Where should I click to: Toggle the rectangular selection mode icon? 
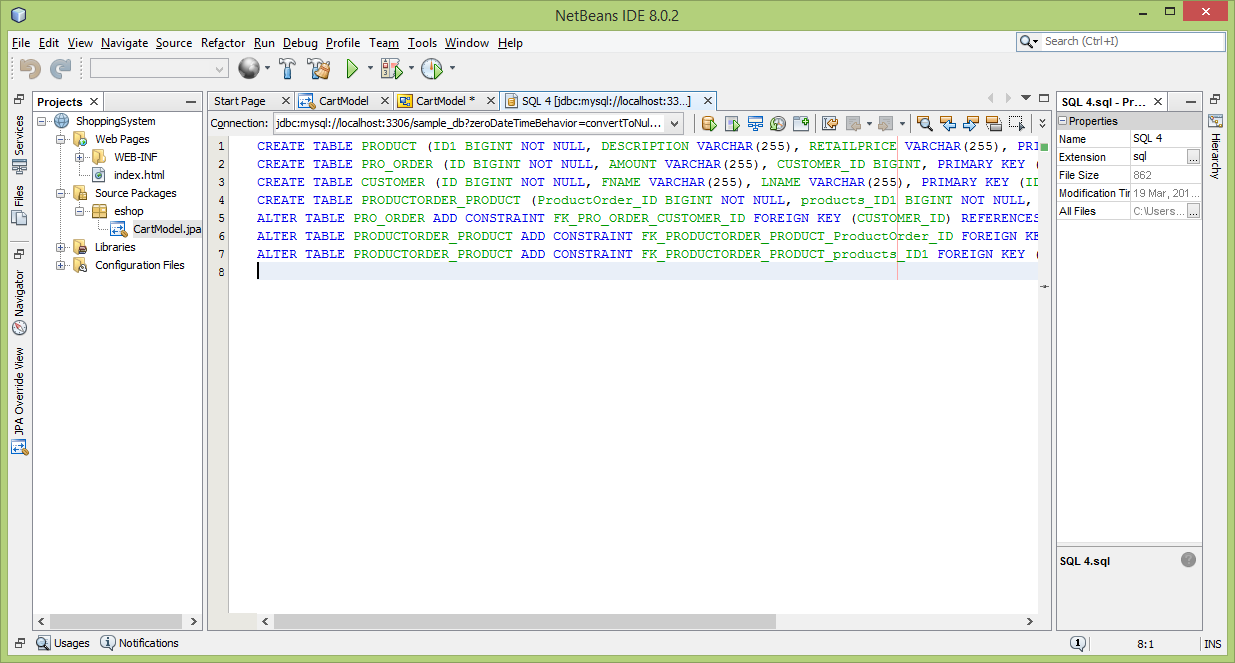coord(1016,123)
